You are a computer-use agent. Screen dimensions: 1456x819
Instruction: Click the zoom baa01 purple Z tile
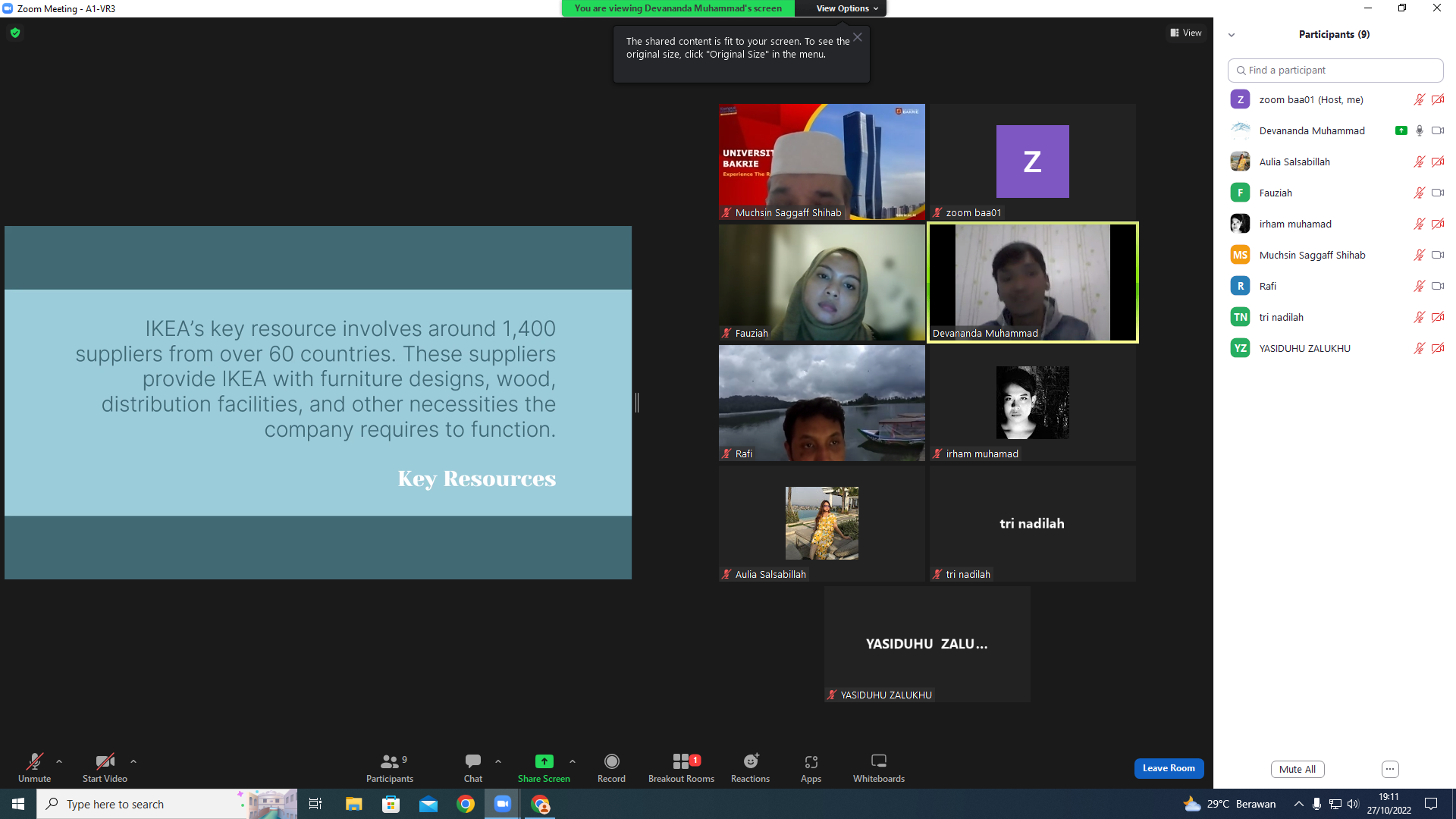(1032, 162)
